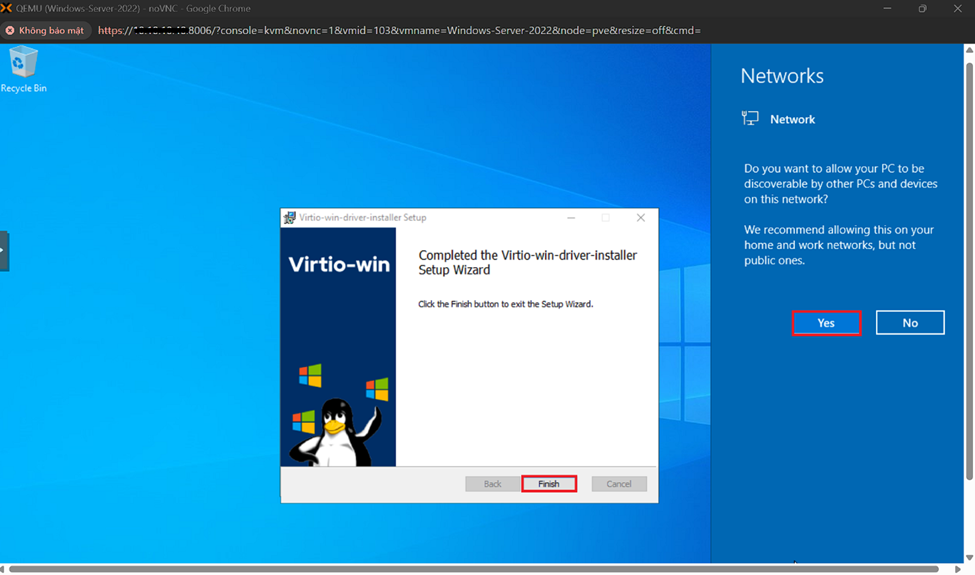This screenshot has width=975, height=575.
Task: Minimize the Virtio-win installer window
Action: [571, 217]
